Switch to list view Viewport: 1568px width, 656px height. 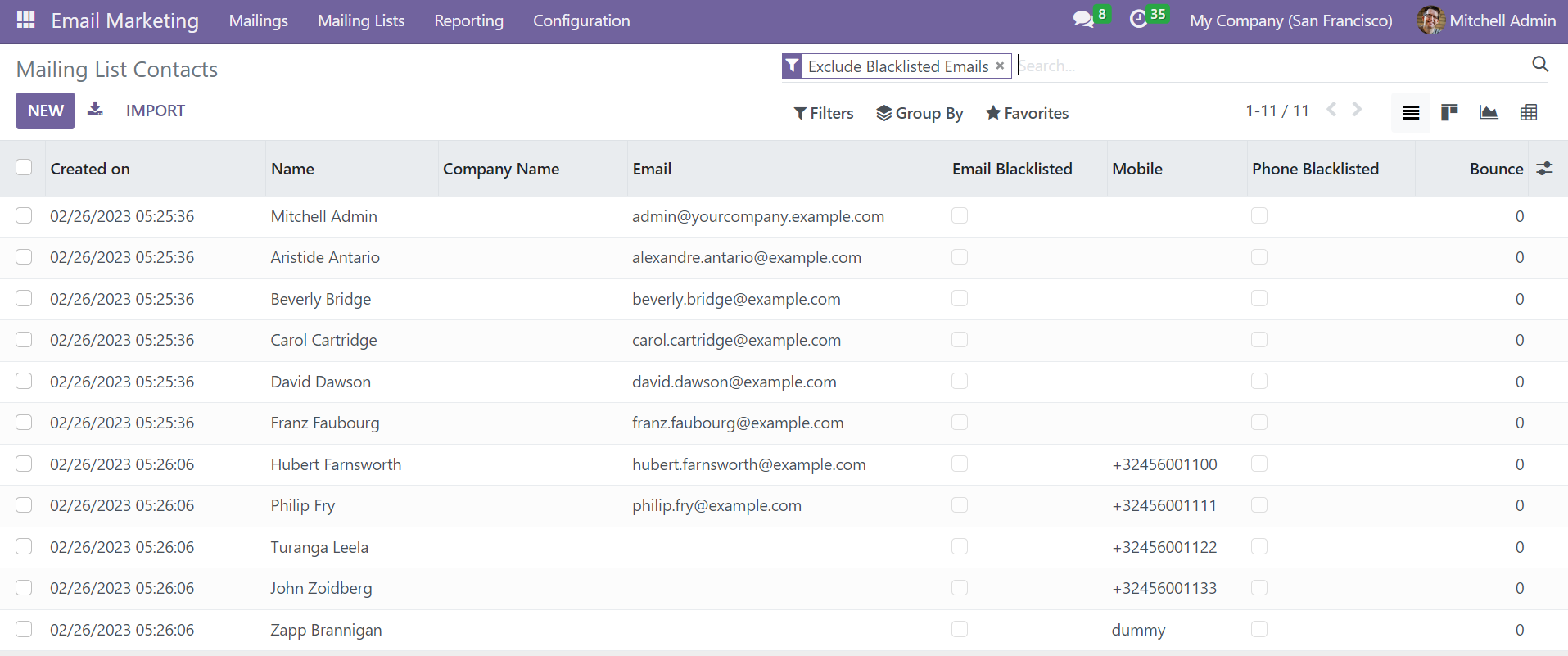(1411, 112)
